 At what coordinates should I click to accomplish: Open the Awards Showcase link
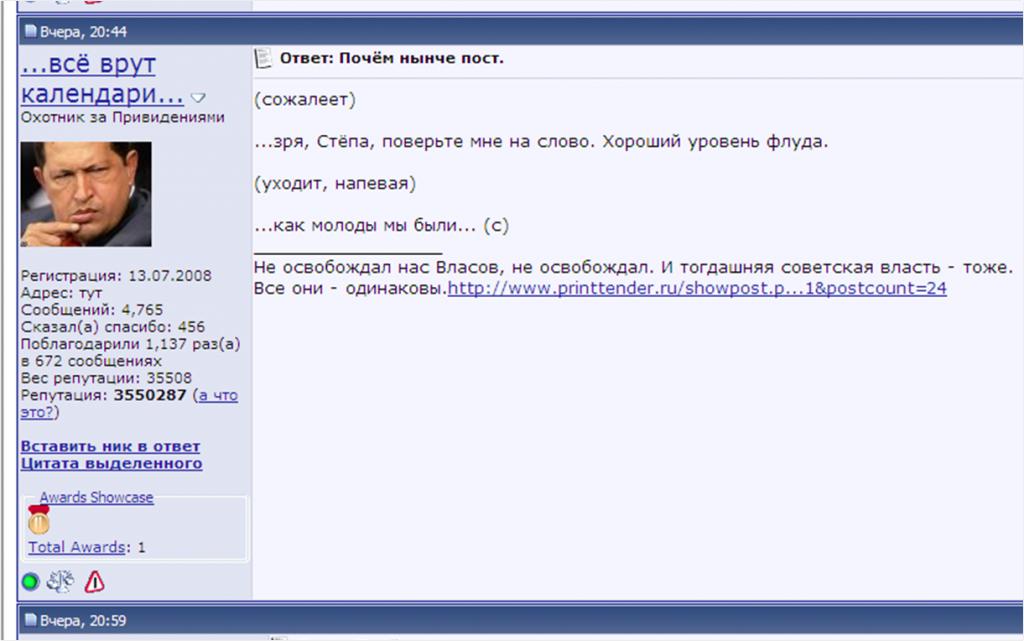(x=96, y=497)
